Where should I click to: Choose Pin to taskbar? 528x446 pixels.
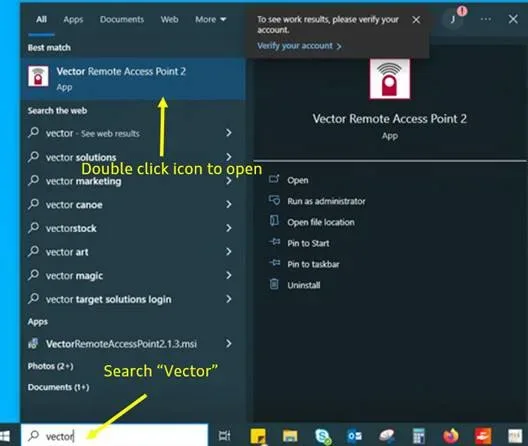point(313,264)
